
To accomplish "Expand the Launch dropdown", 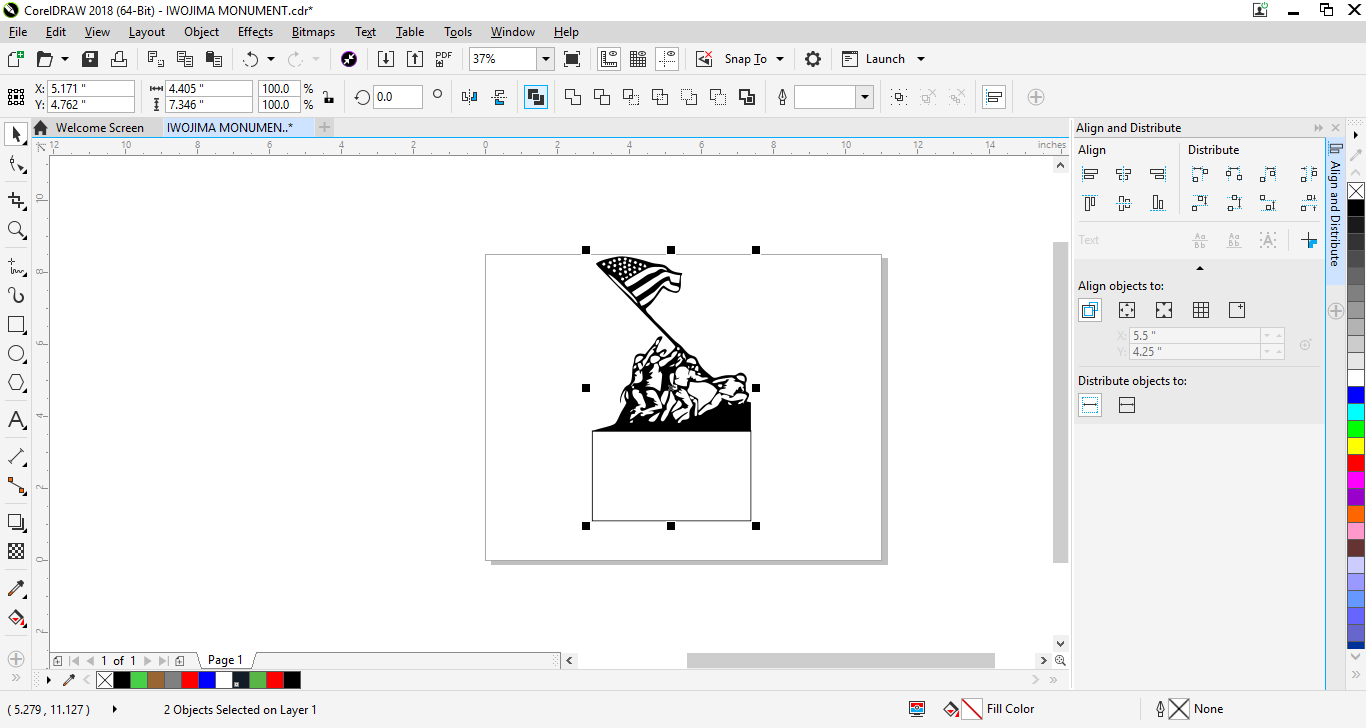I will pyautogui.click(x=921, y=59).
